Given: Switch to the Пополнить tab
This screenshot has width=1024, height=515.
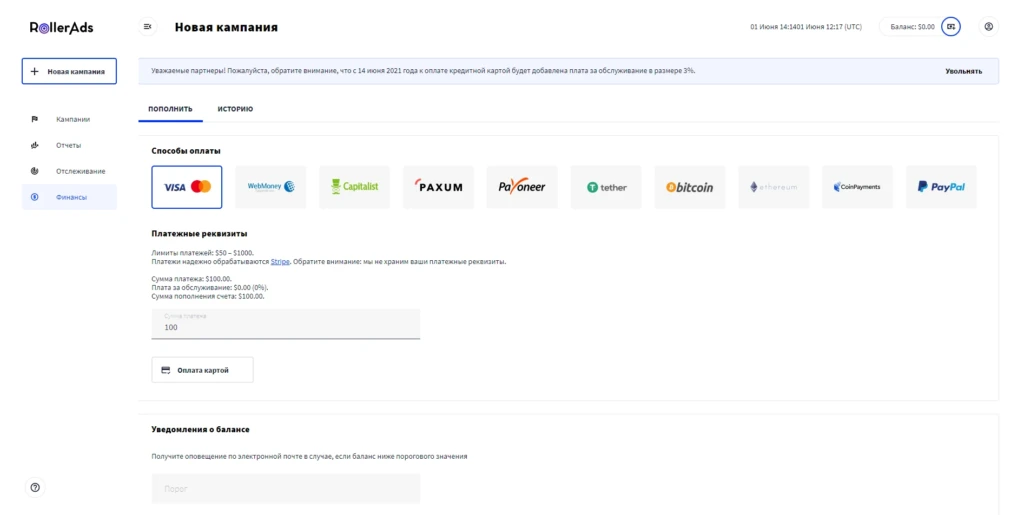Looking at the screenshot, I should click(170, 109).
